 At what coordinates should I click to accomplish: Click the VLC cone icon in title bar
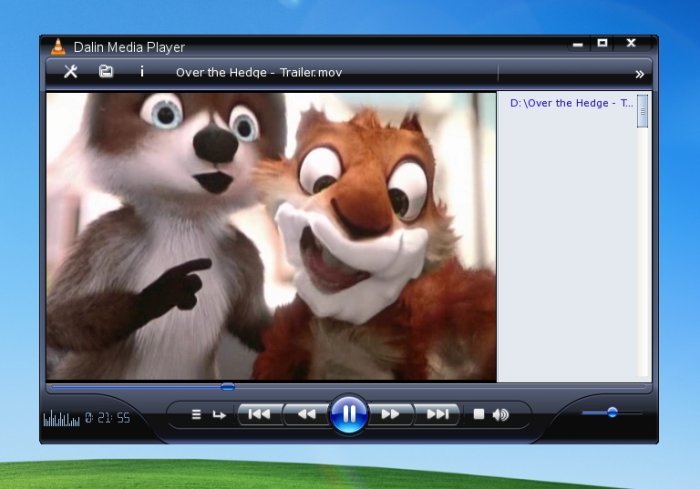58,47
